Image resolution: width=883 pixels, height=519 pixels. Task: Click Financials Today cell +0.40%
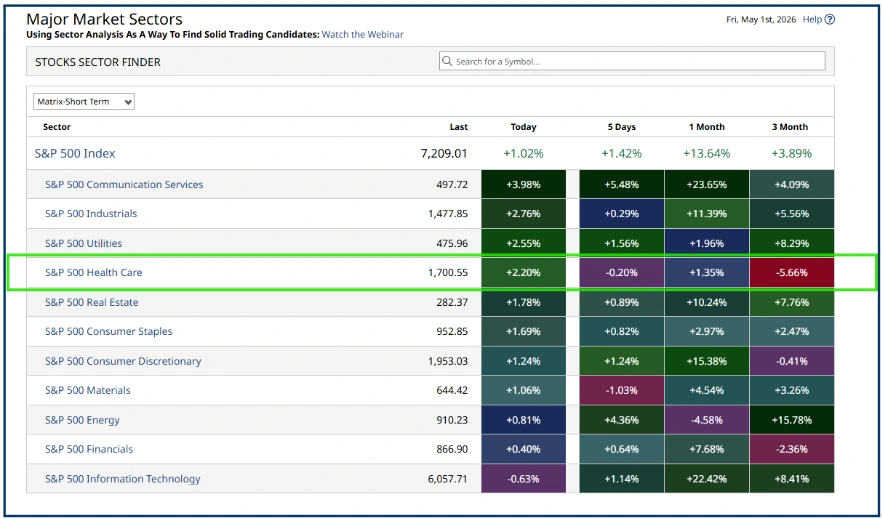(523, 449)
